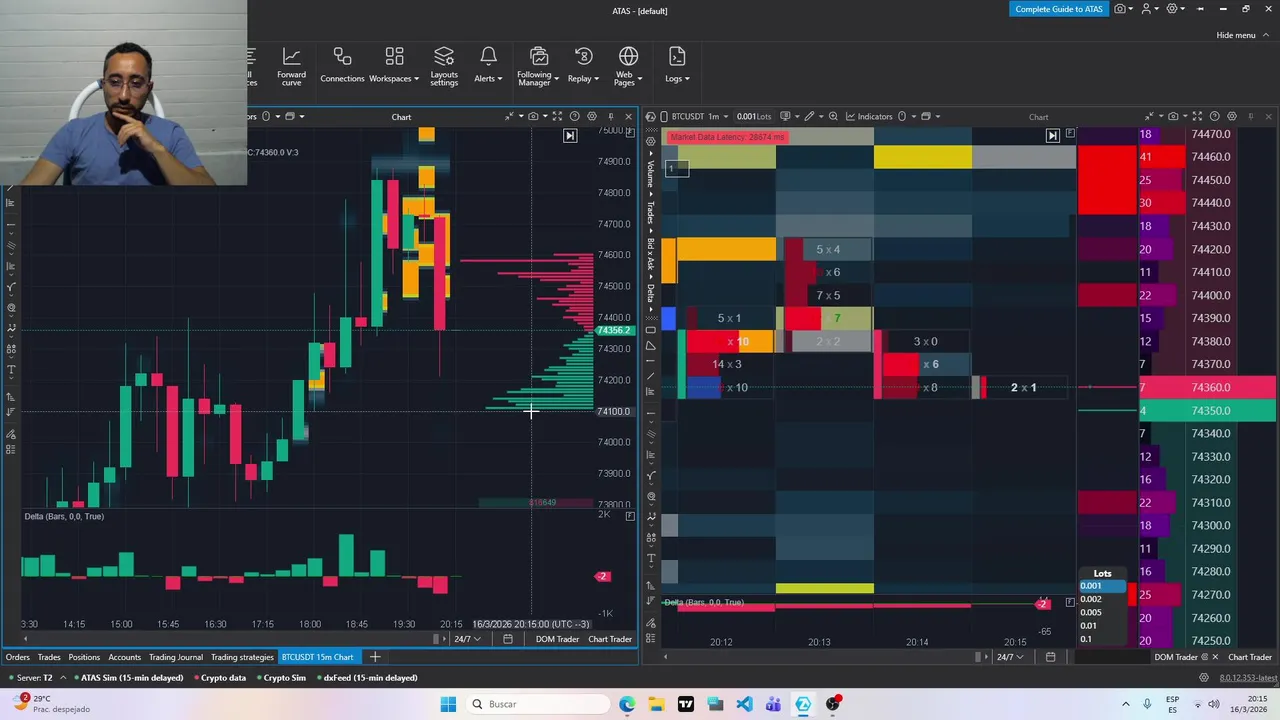Select 0.005 lot size

[1102, 612]
